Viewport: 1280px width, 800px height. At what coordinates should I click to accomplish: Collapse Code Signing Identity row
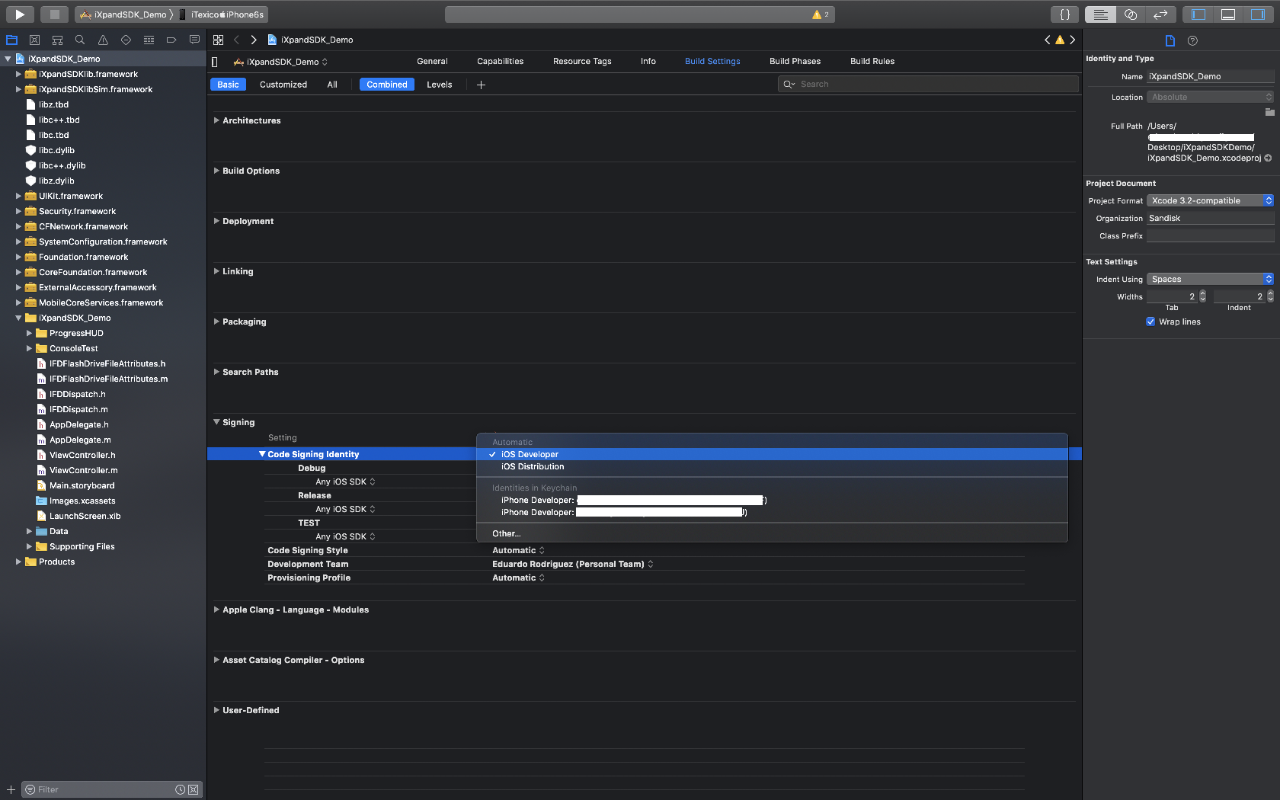click(262, 454)
